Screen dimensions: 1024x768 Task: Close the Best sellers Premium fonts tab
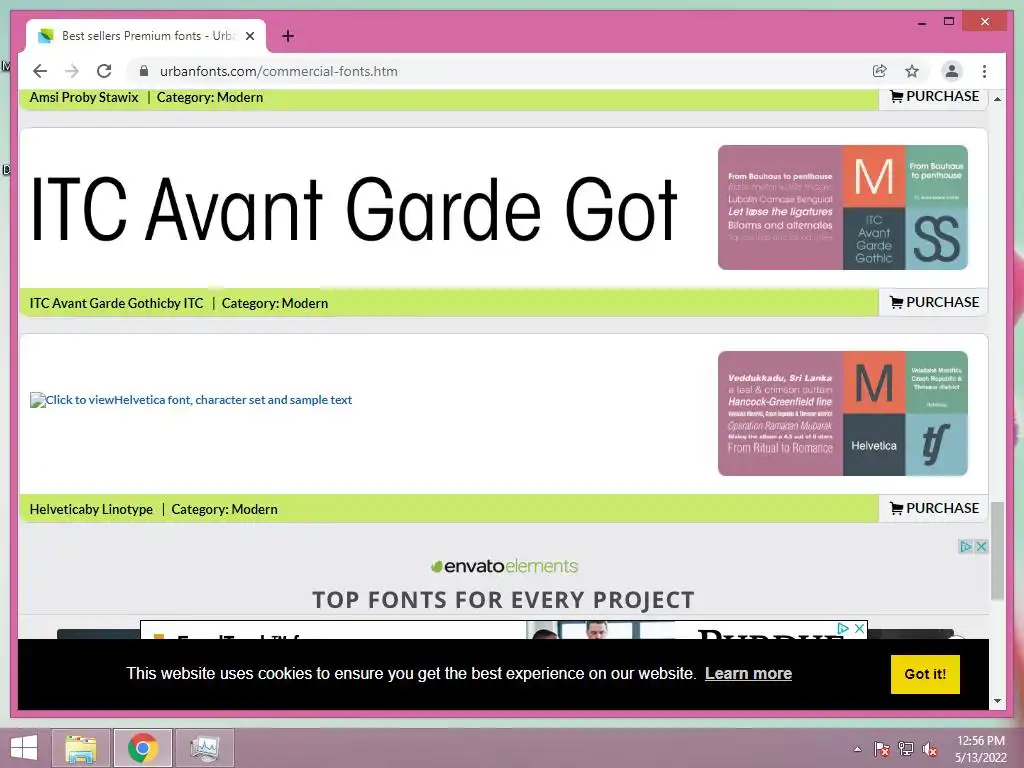(249, 36)
